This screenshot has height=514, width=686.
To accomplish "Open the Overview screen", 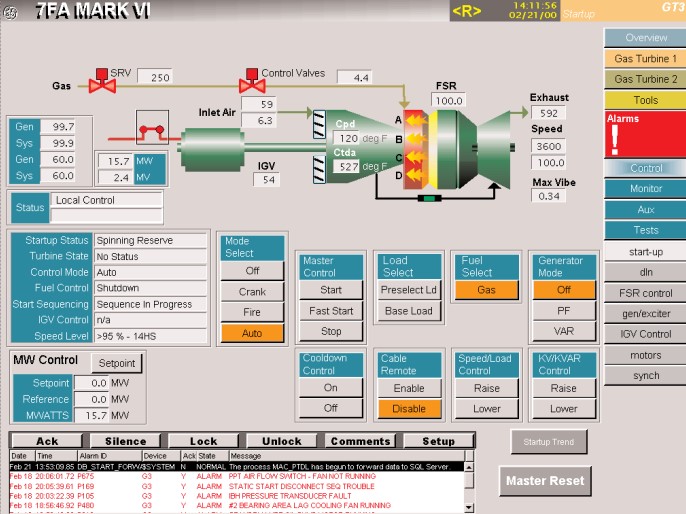I will pyautogui.click(x=645, y=38).
